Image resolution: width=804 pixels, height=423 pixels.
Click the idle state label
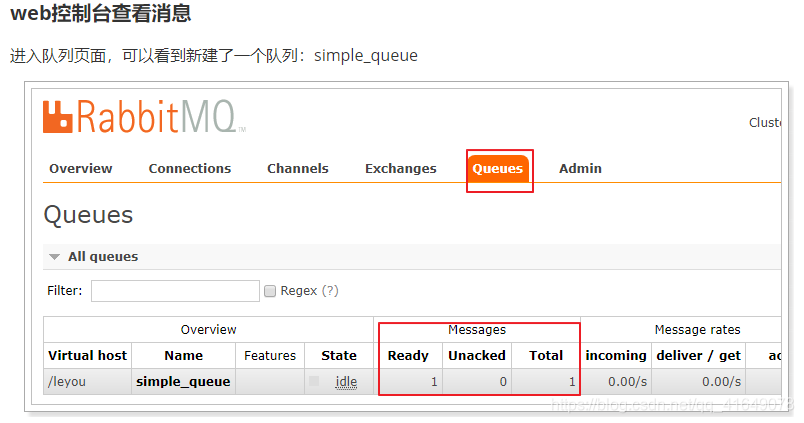(346, 382)
